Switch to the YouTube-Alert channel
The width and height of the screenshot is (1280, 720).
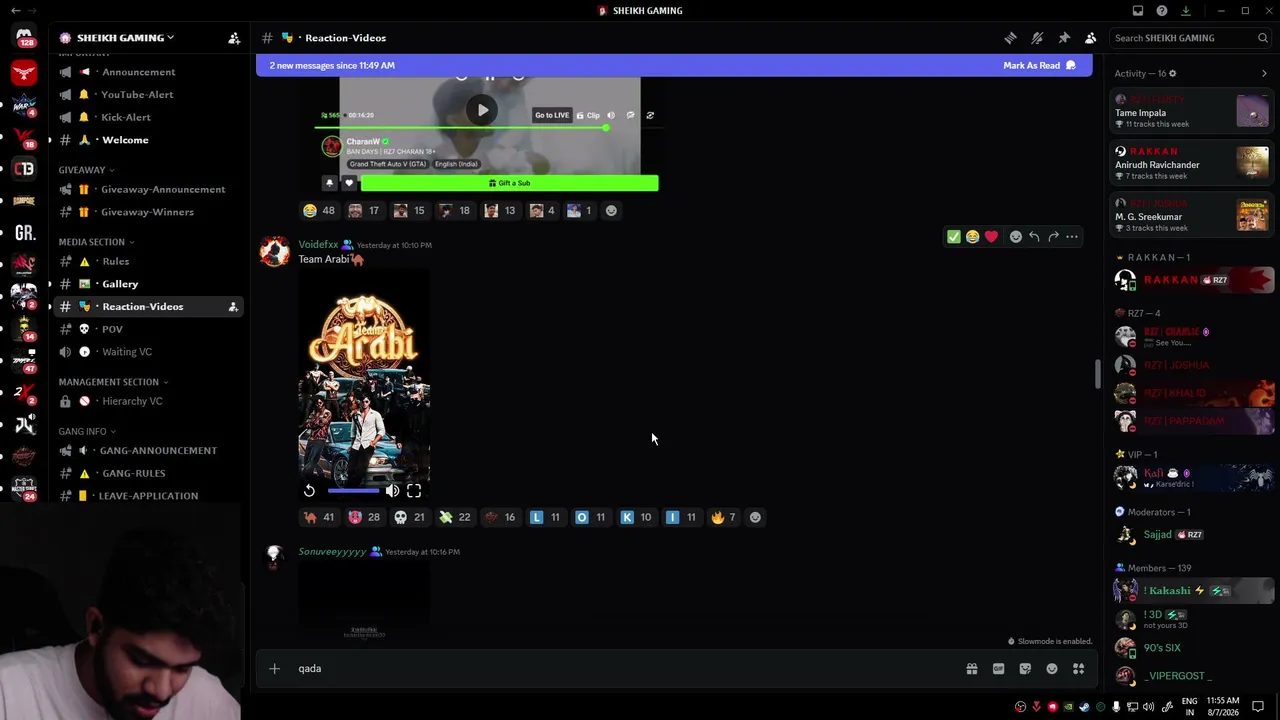(x=147, y=95)
